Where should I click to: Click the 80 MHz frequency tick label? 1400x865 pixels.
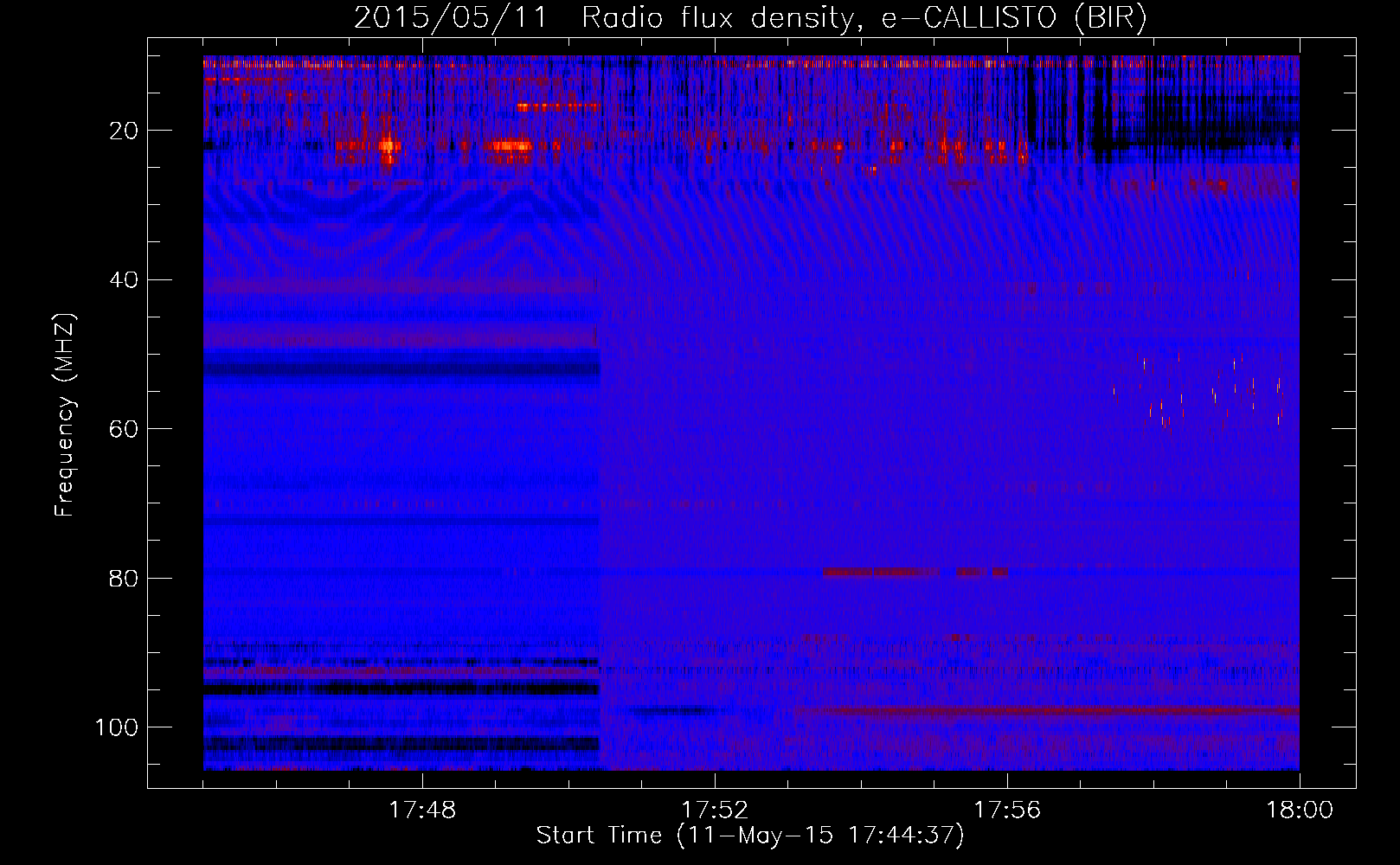point(125,579)
